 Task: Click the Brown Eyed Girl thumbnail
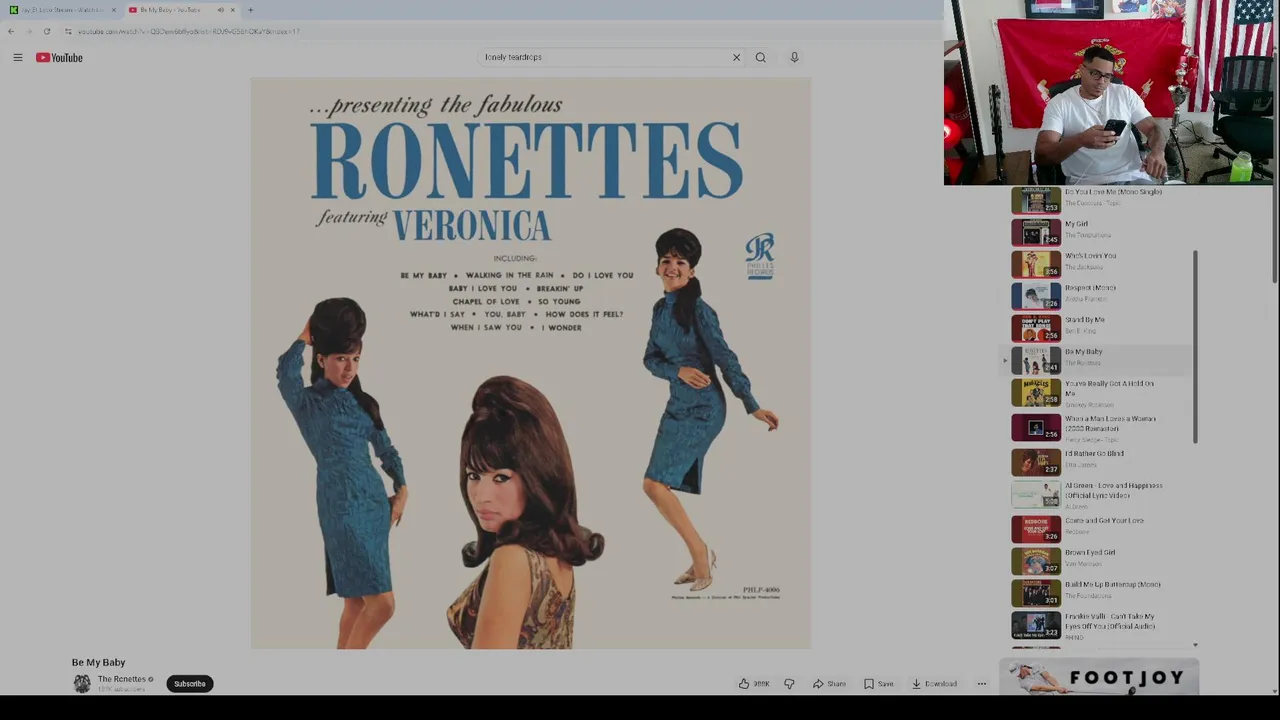click(x=1036, y=561)
